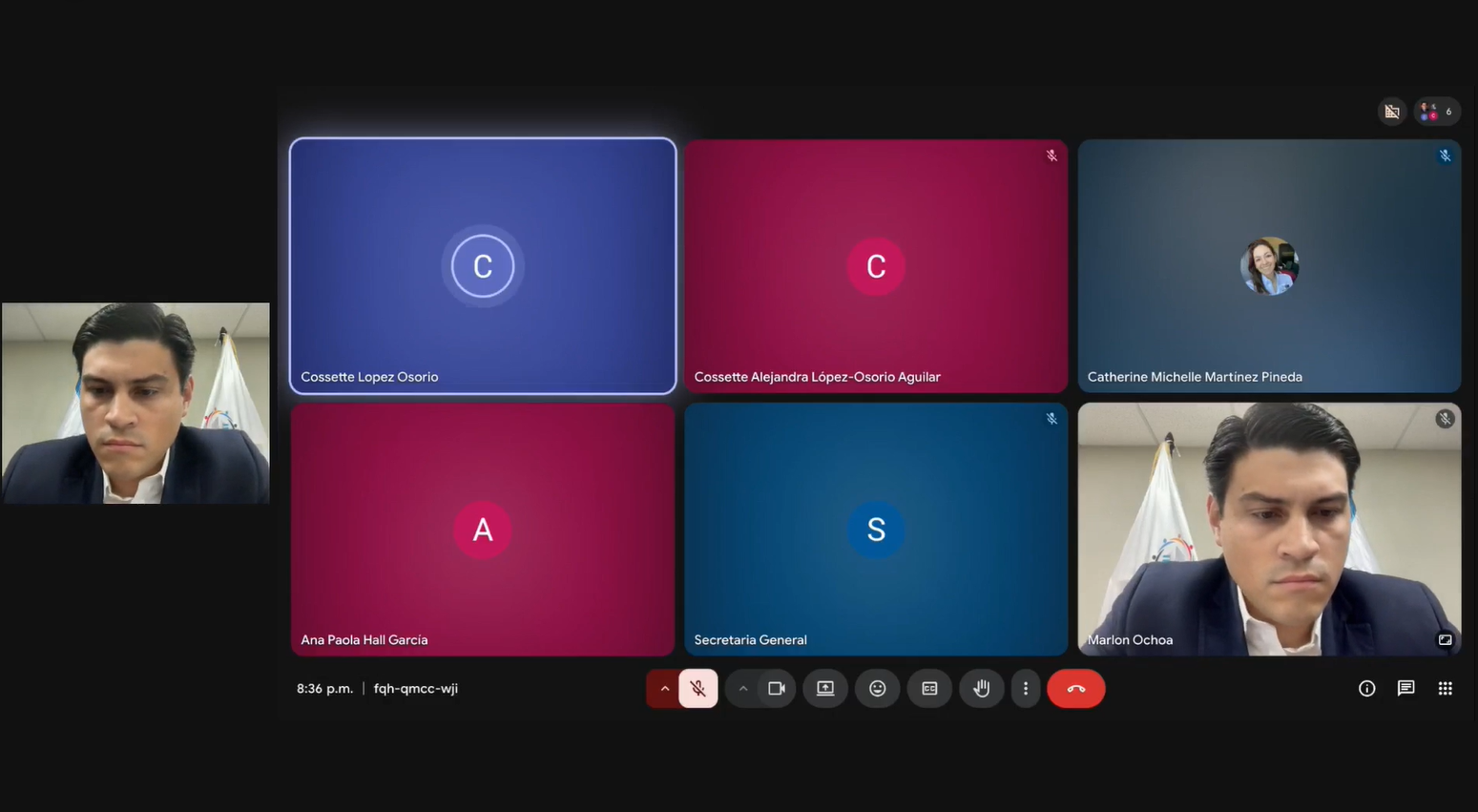Leave the call with red hang-up button

[1075, 689]
